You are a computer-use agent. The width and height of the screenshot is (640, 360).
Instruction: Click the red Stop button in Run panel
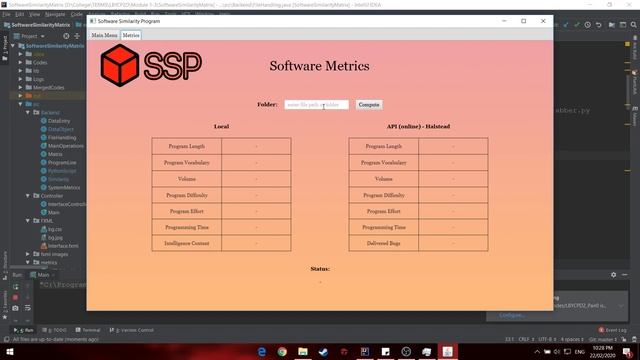(x=15, y=298)
